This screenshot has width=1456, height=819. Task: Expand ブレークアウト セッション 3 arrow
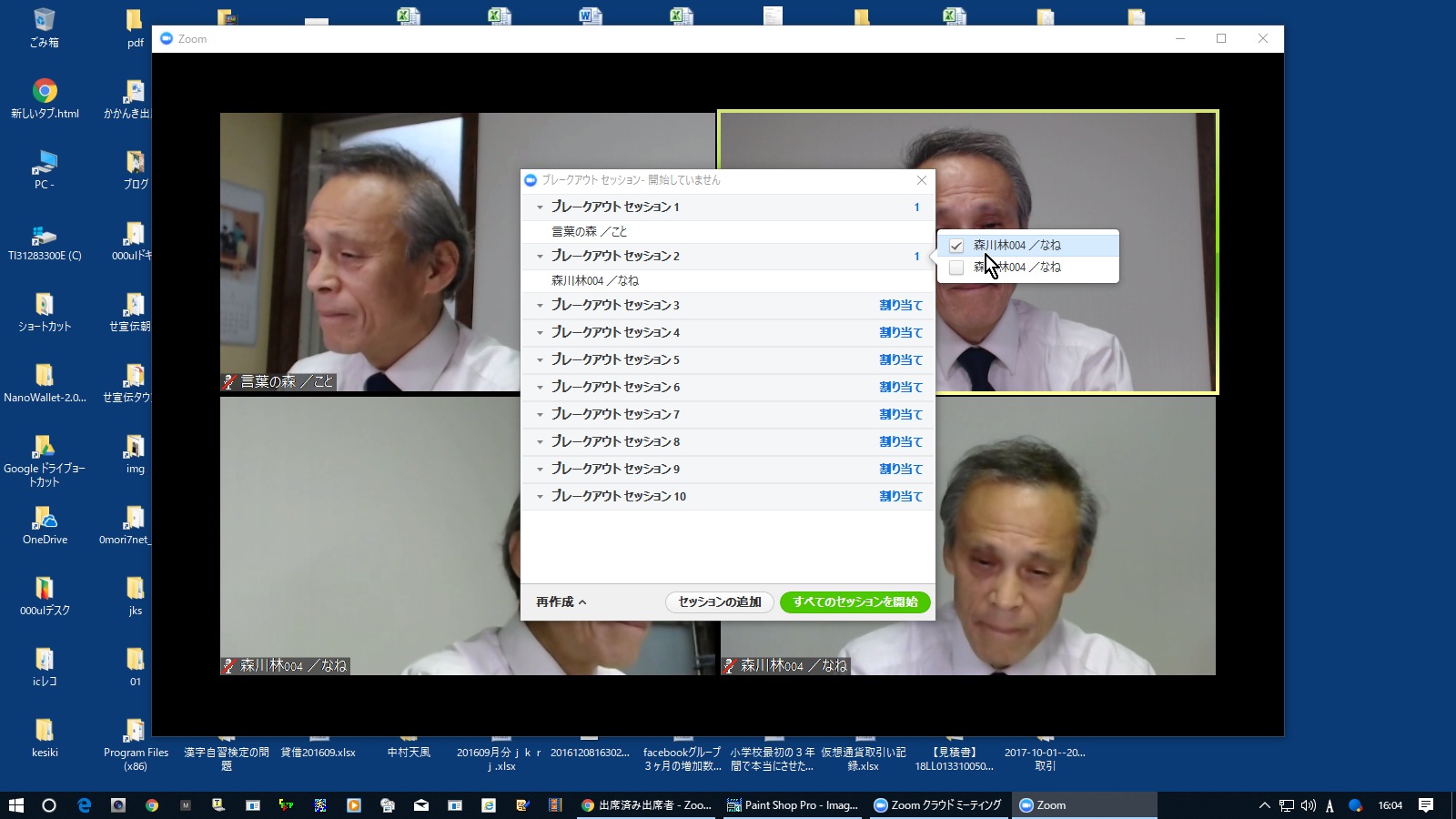540,306
